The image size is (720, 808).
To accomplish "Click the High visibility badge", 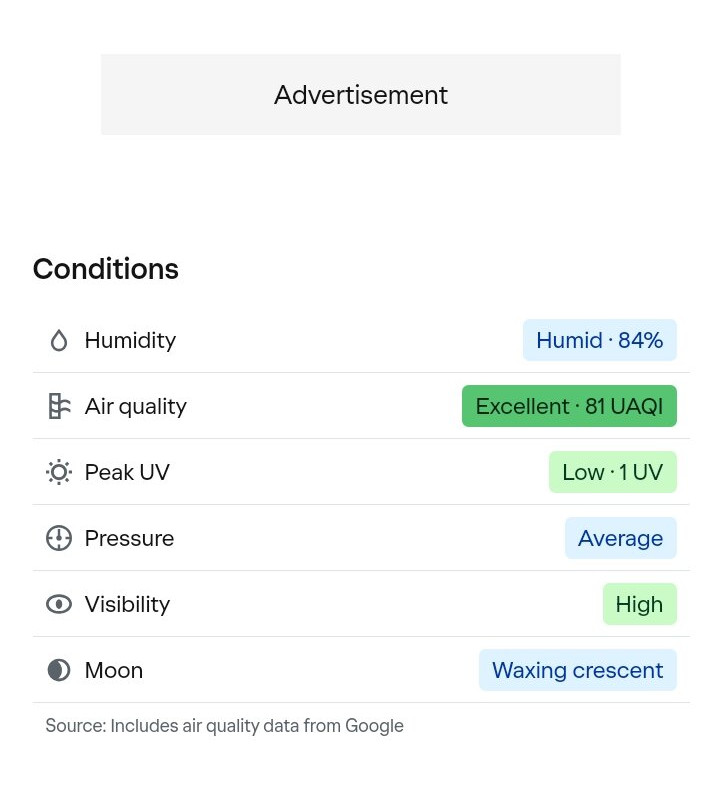I will point(639,604).
